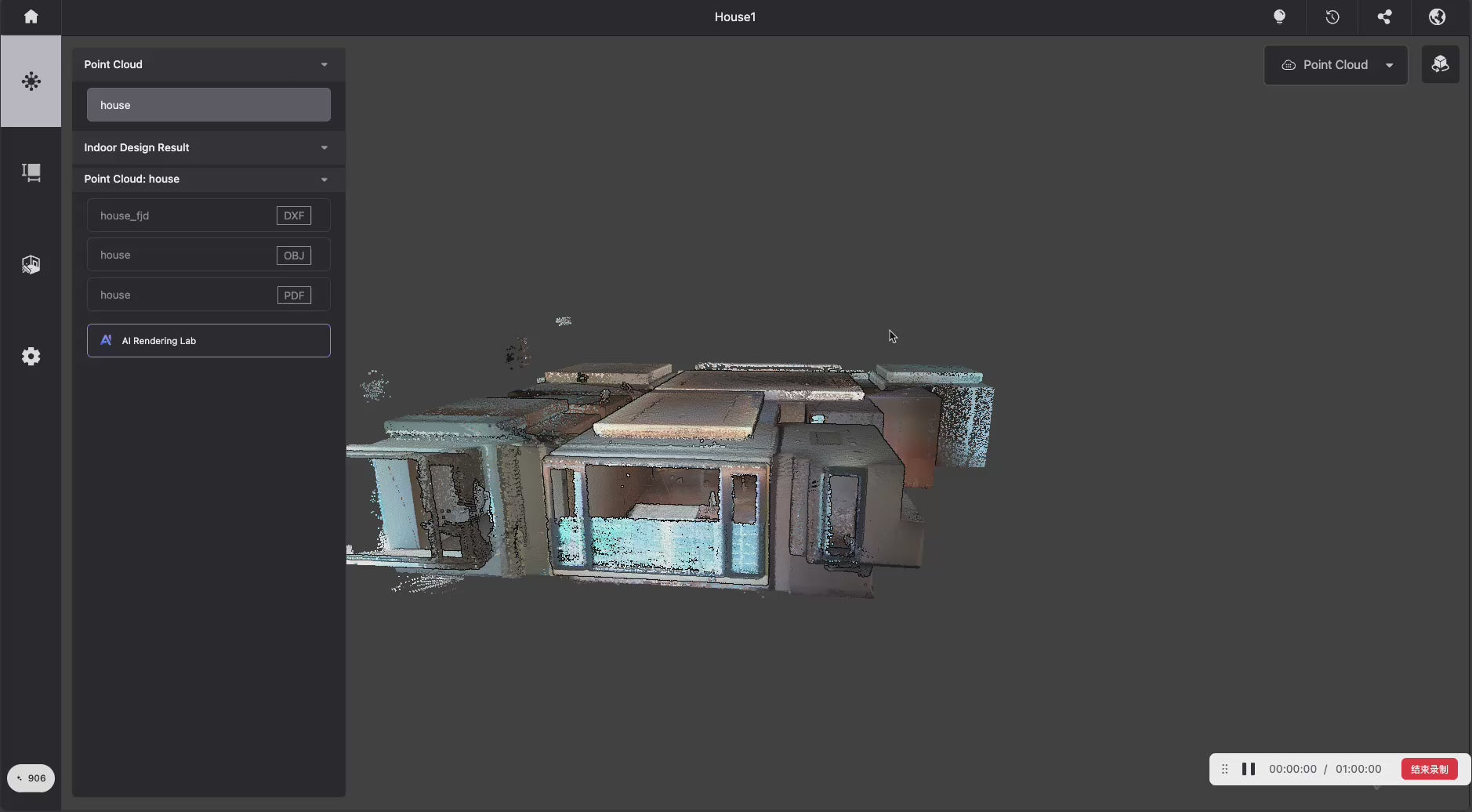Click the OBJ format badge
The height and width of the screenshot is (812, 1472).
[294, 256]
